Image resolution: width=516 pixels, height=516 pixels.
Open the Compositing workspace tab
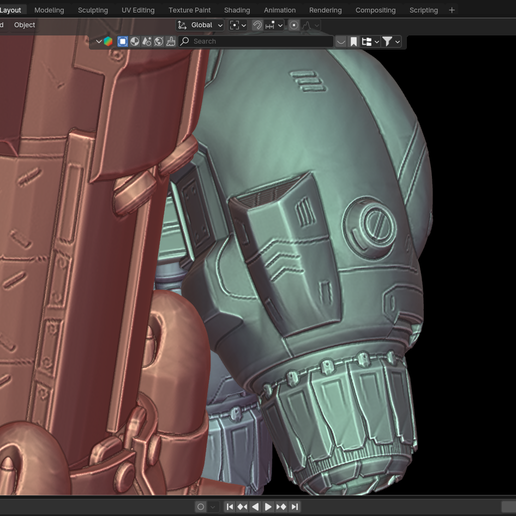coord(375,10)
